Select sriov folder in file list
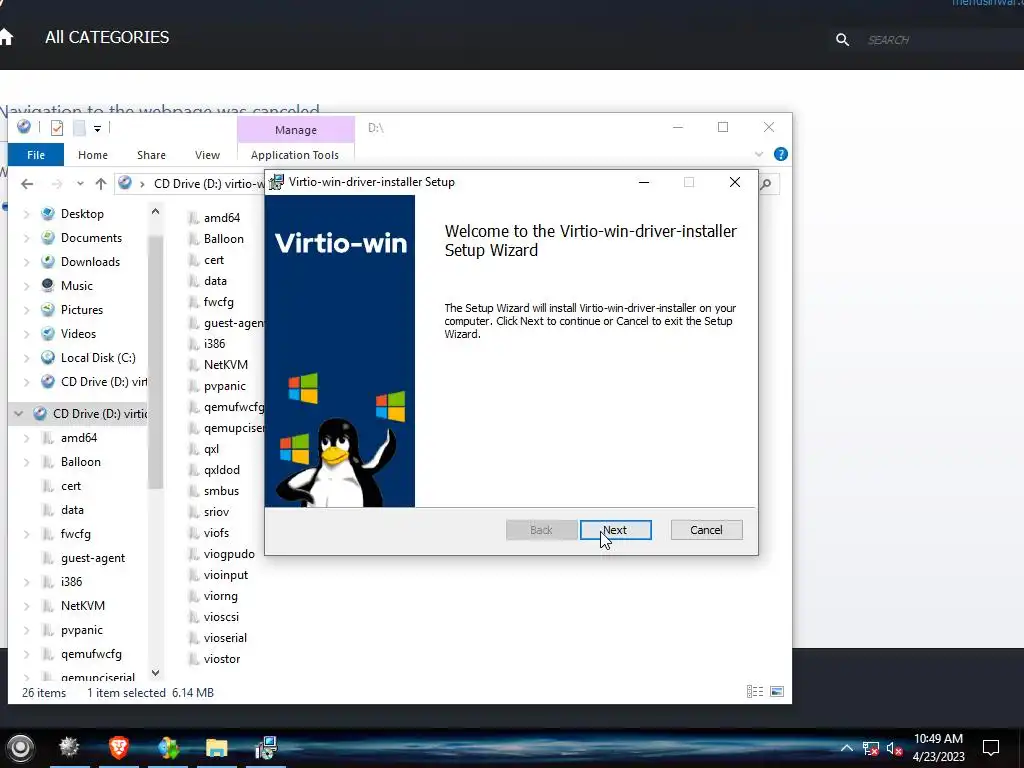This screenshot has width=1024, height=768. click(216, 512)
